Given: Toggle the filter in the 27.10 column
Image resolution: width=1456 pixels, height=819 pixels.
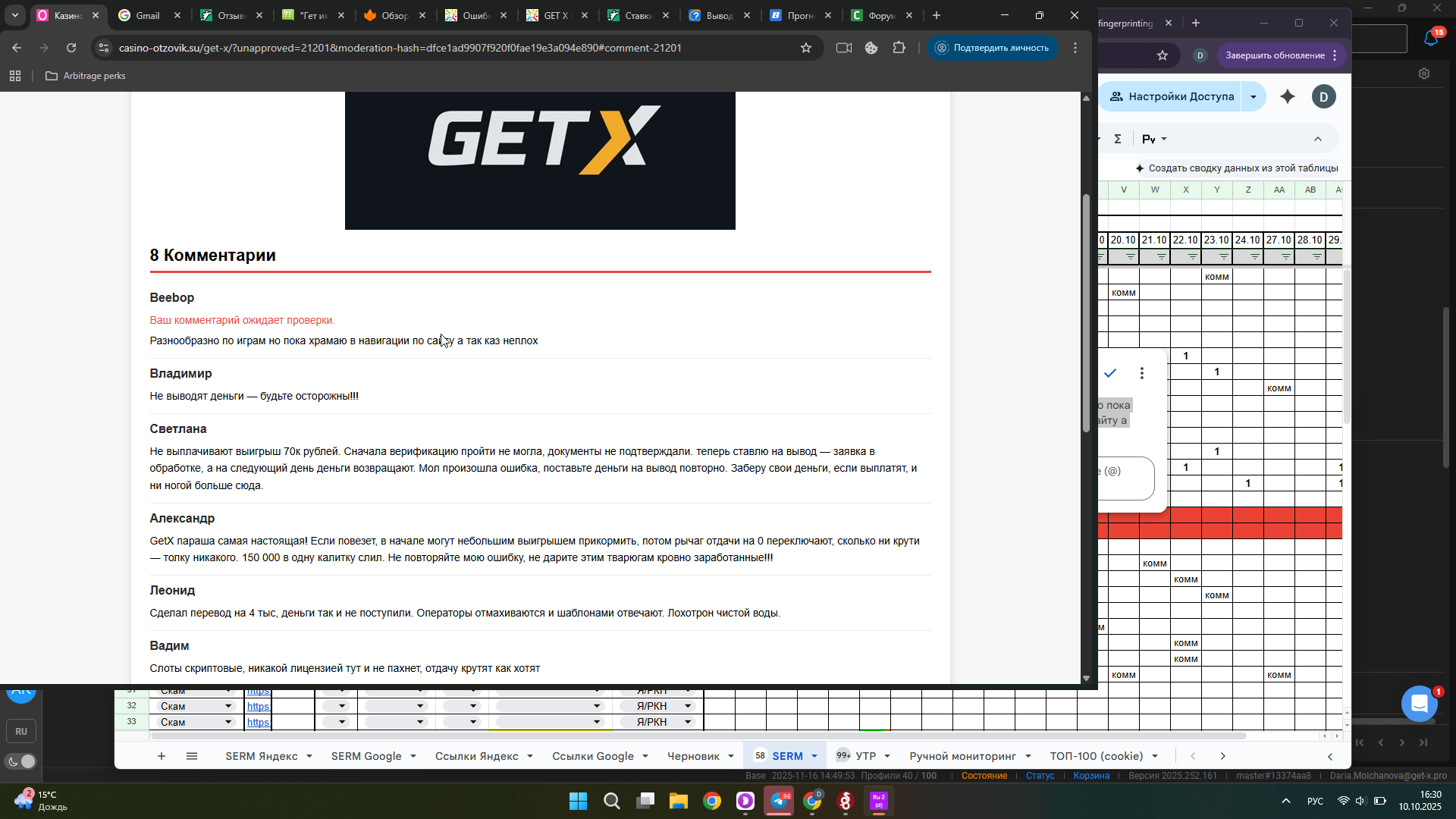Looking at the screenshot, I should 1286,257.
